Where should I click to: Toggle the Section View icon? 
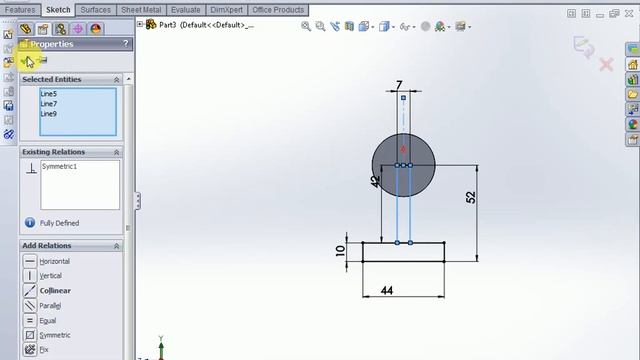pos(349,27)
